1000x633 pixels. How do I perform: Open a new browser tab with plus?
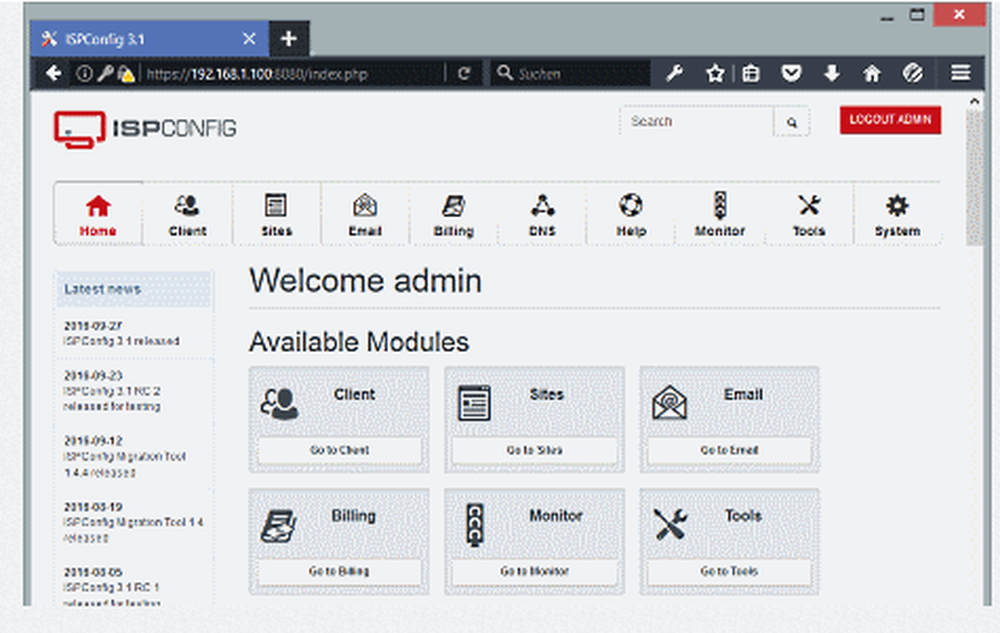(289, 39)
